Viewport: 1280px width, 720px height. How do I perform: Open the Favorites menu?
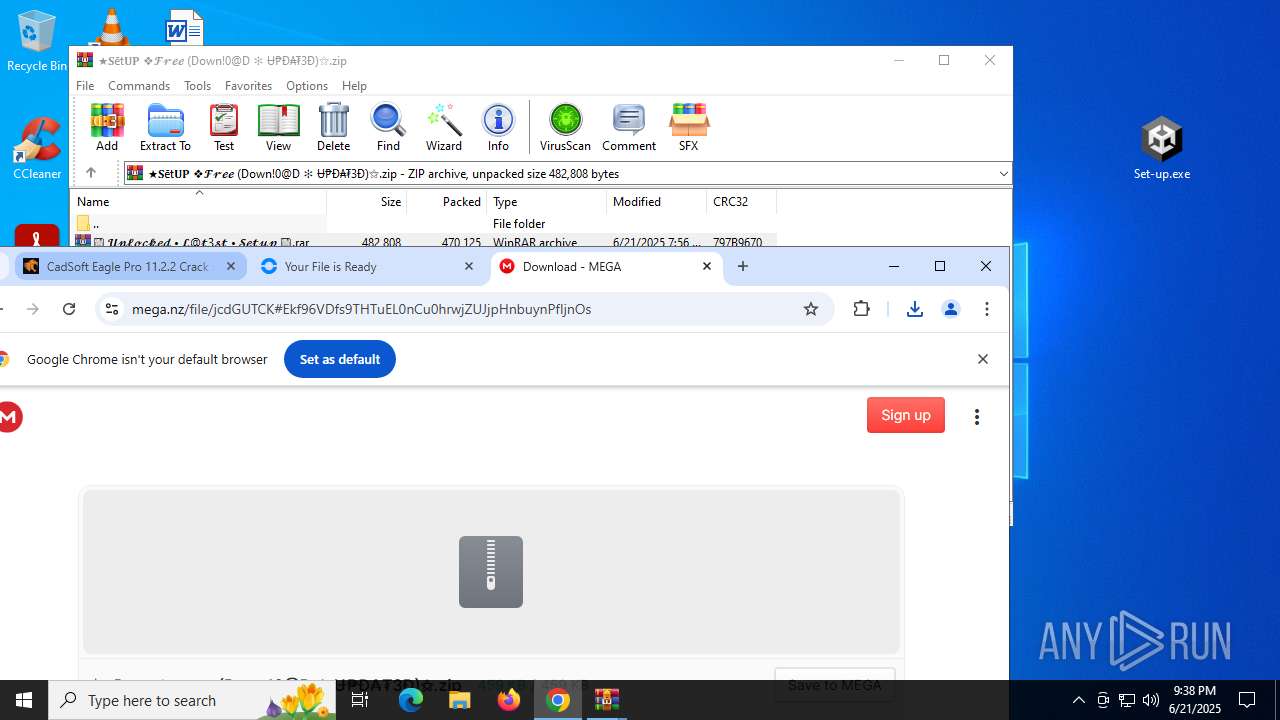pyautogui.click(x=248, y=86)
